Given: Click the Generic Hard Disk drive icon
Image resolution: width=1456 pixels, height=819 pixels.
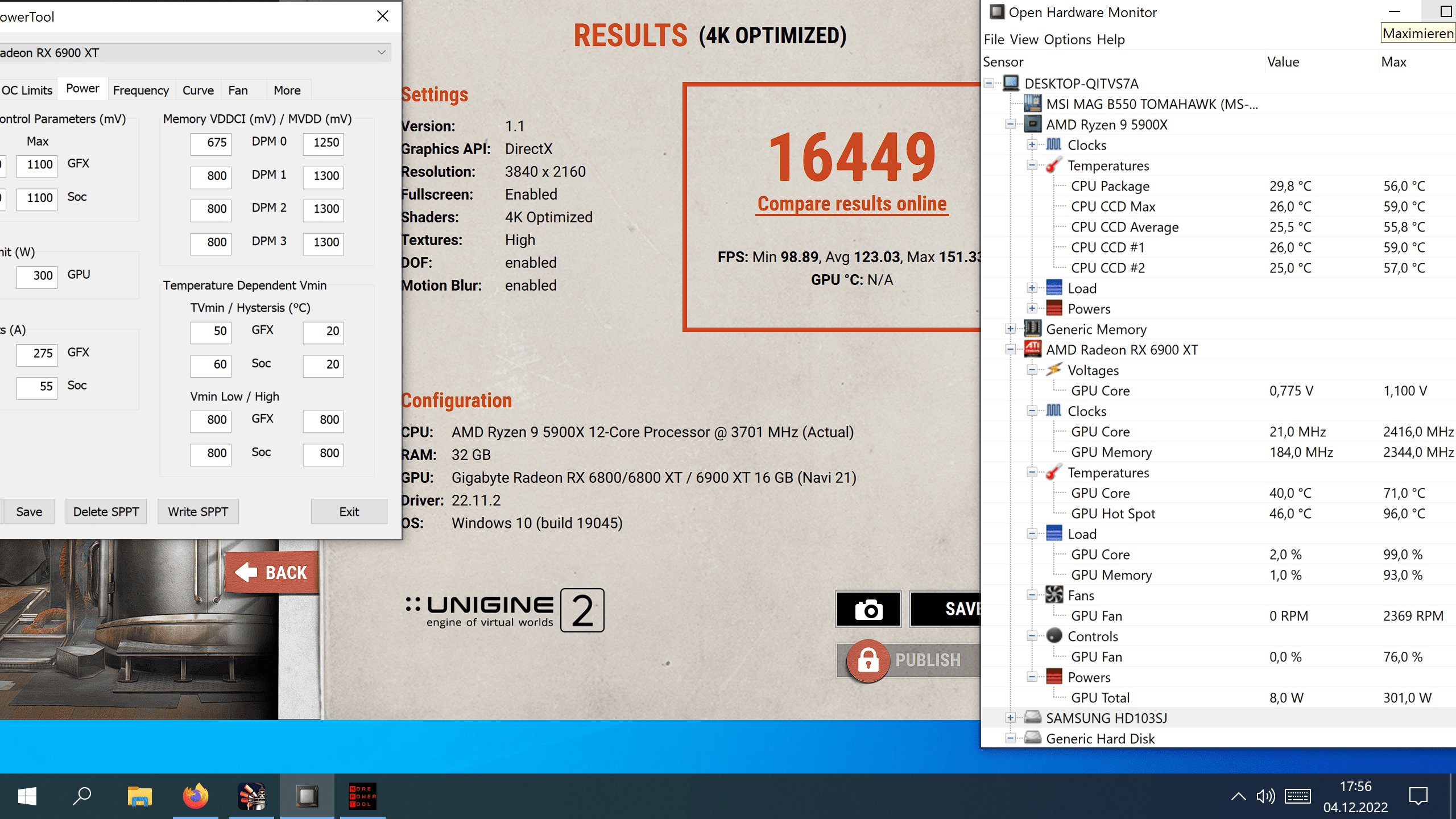Looking at the screenshot, I should click(1033, 738).
